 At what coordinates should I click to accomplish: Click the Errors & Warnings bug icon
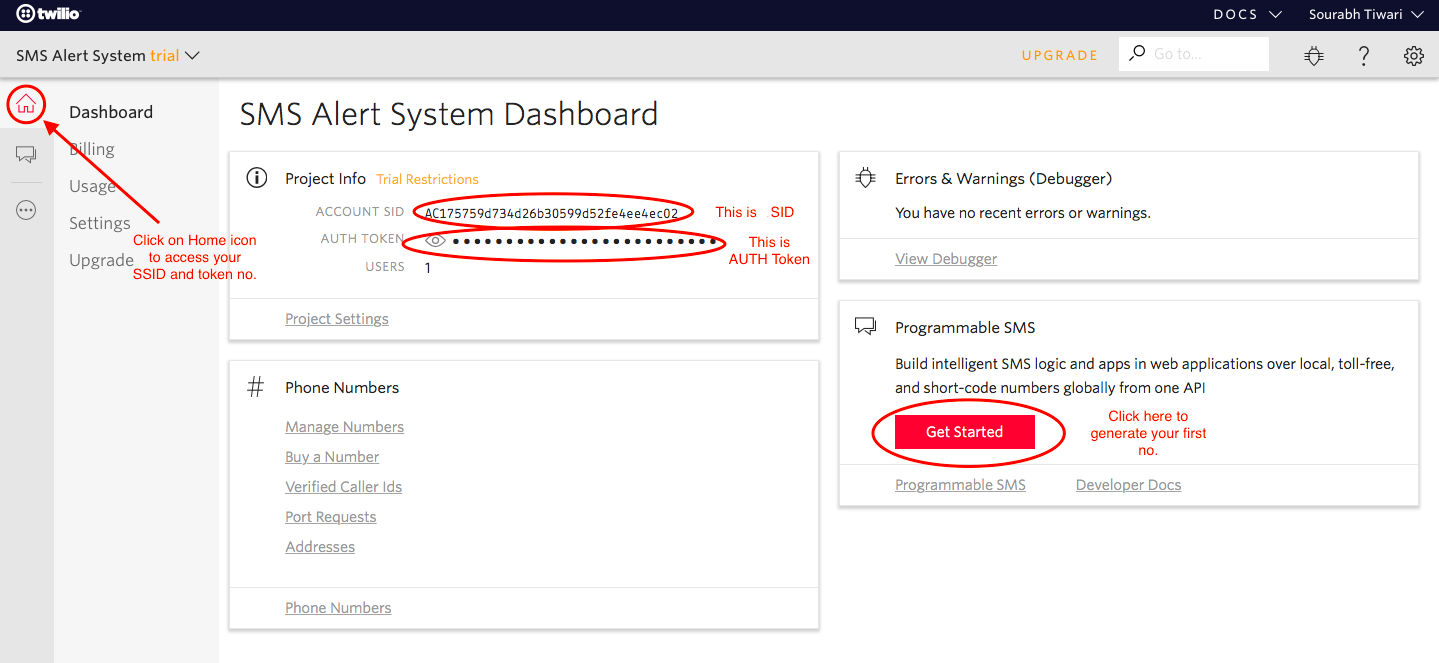click(x=866, y=178)
